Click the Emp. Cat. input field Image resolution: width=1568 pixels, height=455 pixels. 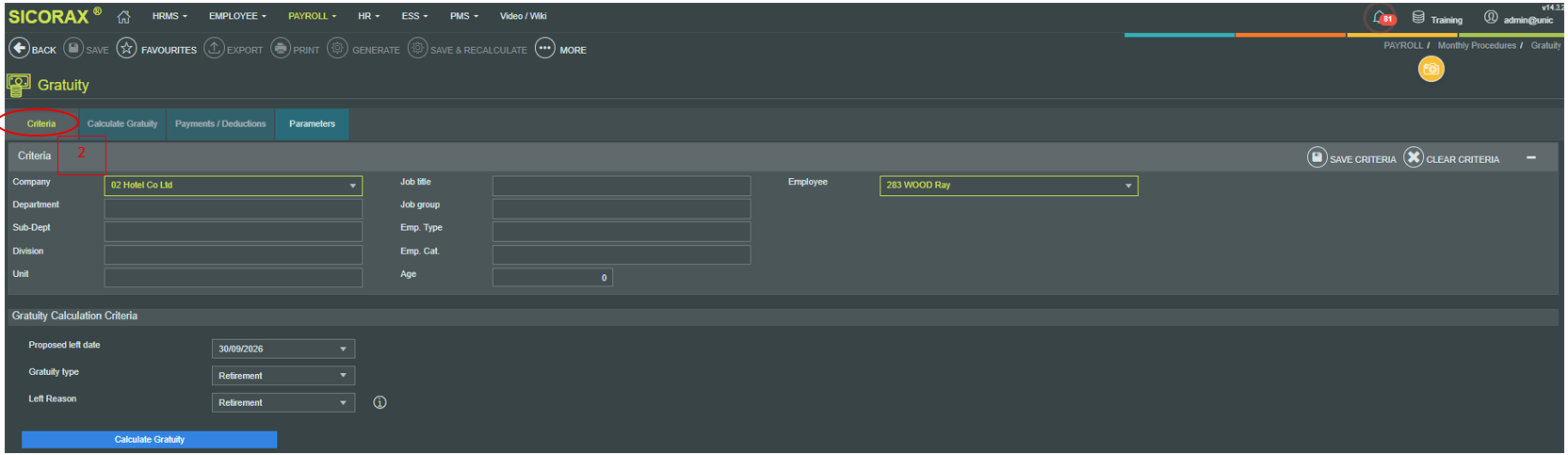622,254
